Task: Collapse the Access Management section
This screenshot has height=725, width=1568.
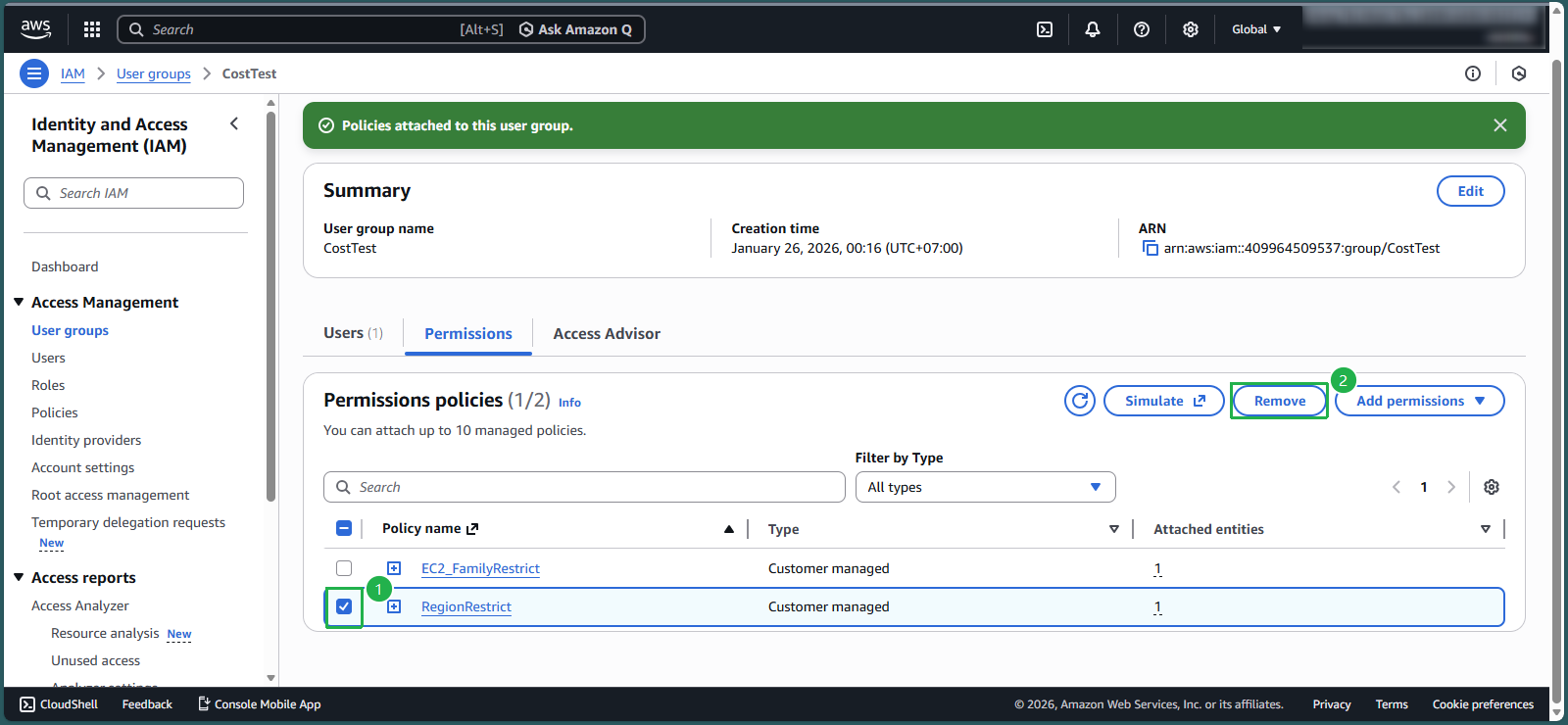Action: [x=19, y=303]
